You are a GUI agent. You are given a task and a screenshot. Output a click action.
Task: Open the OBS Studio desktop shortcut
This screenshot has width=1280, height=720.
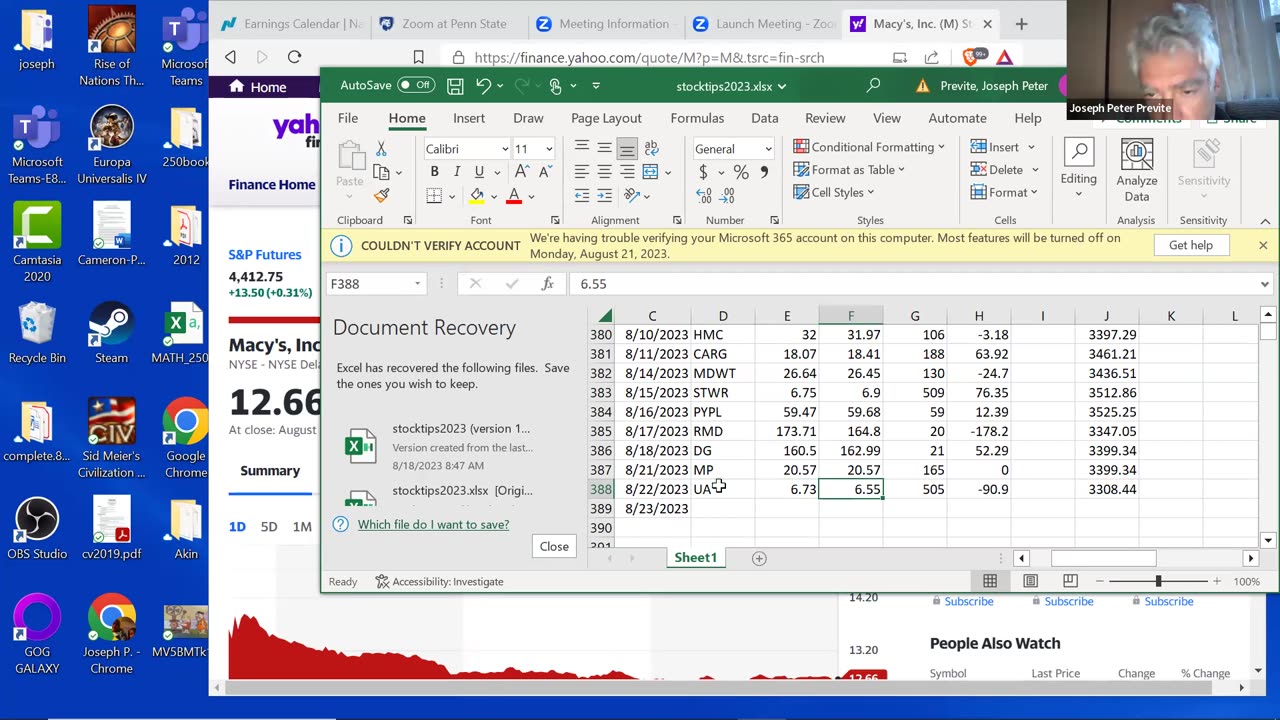[x=37, y=528]
